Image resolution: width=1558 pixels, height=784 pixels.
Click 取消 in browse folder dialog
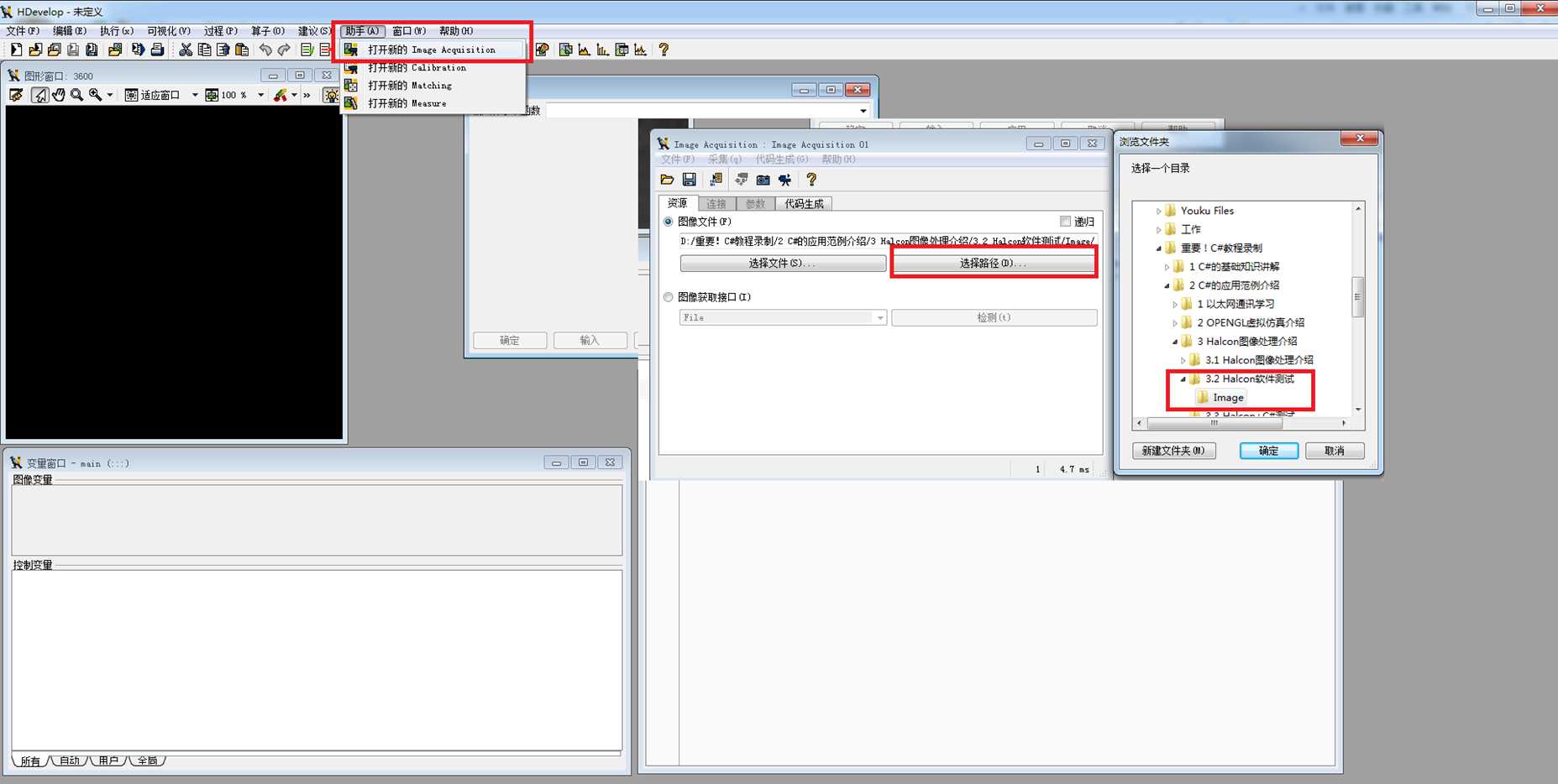[x=1335, y=451]
